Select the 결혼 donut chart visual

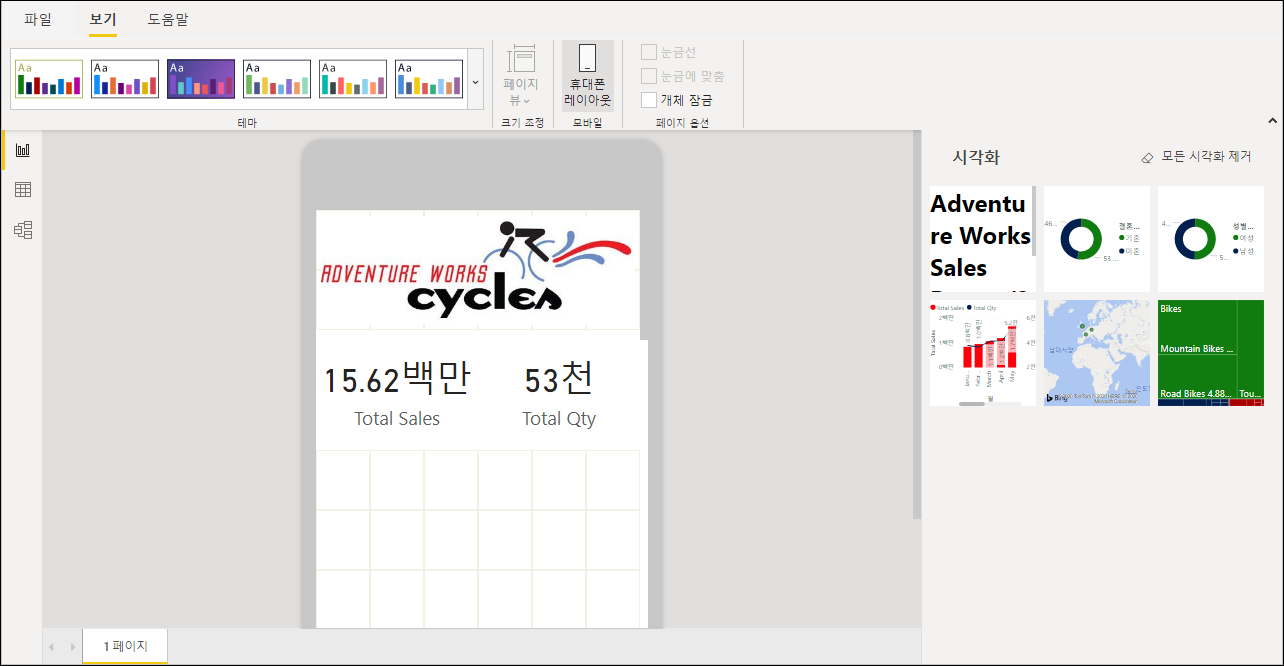(1097, 239)
